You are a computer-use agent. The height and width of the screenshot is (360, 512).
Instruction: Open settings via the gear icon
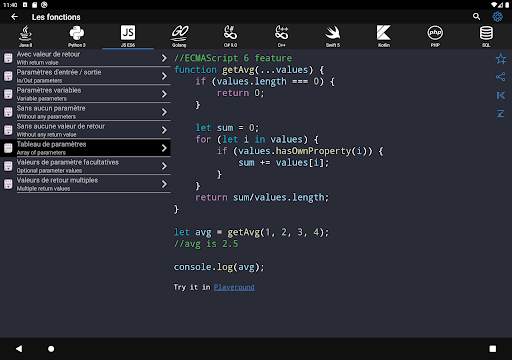(497, 16)
